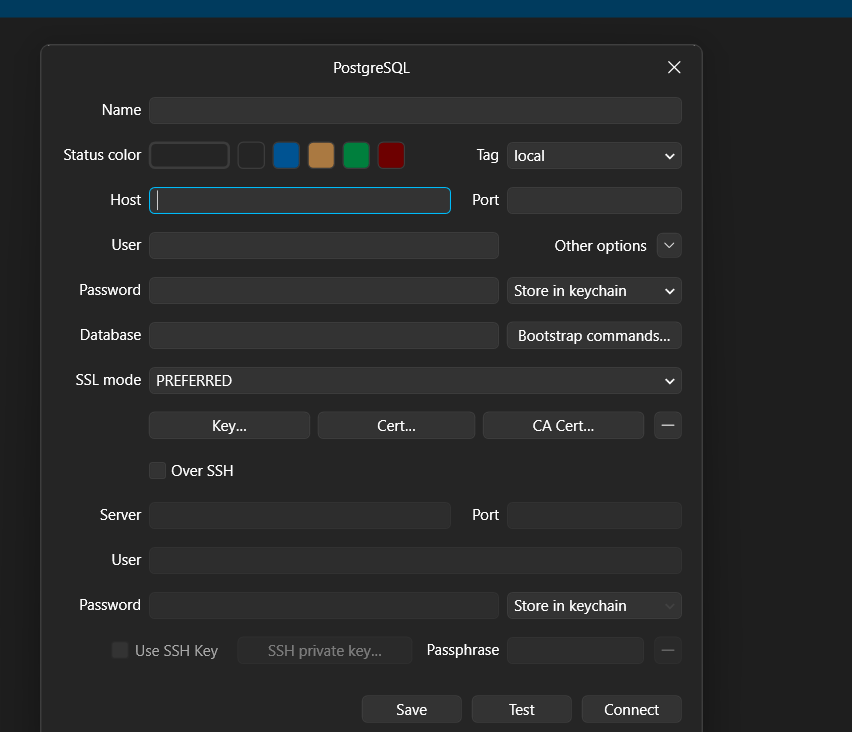Click the Passphrase field

point(575,650)
